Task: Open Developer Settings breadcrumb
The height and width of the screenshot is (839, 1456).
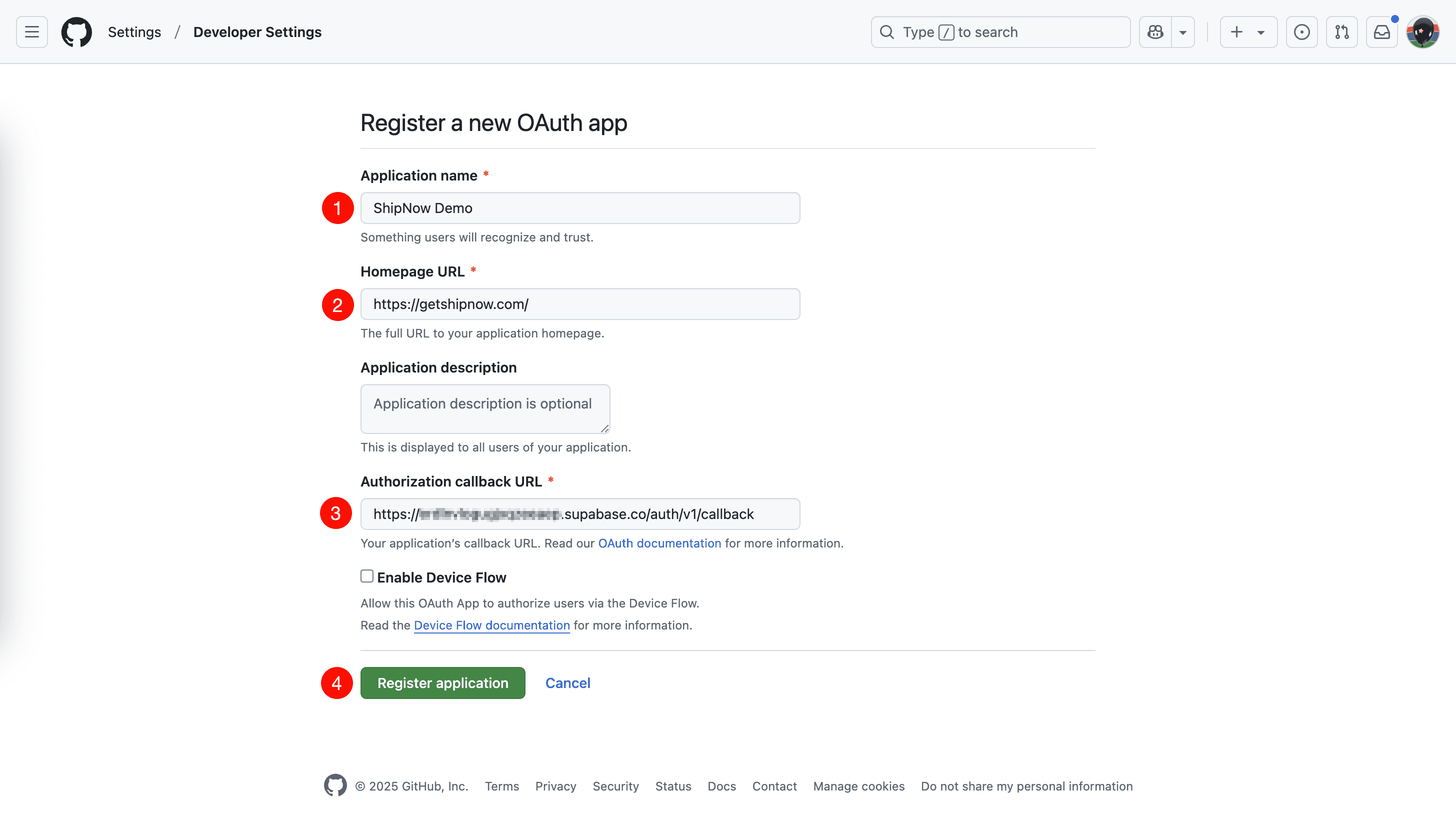Action: pyautogui.click(x=257, y=31)
